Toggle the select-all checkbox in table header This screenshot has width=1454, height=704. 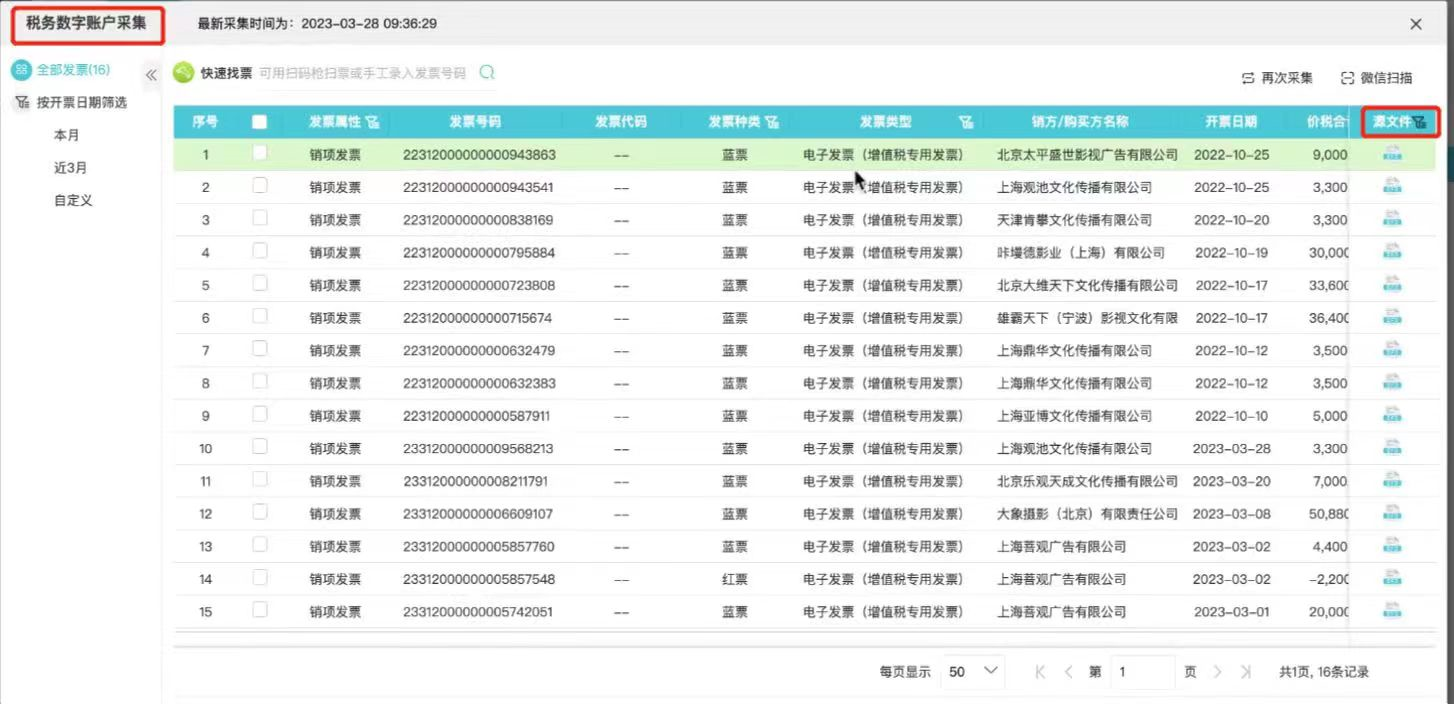[260, 122]
